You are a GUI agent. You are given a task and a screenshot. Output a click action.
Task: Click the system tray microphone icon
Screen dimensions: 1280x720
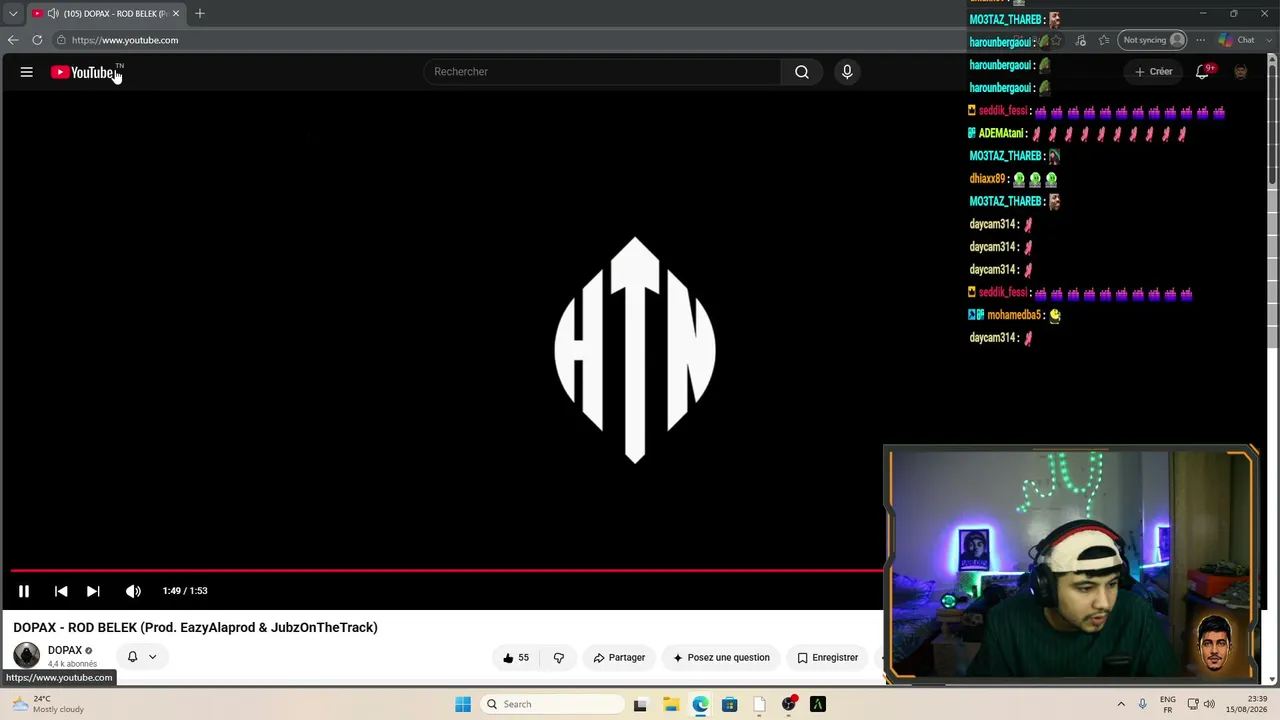coord(1142,704)
